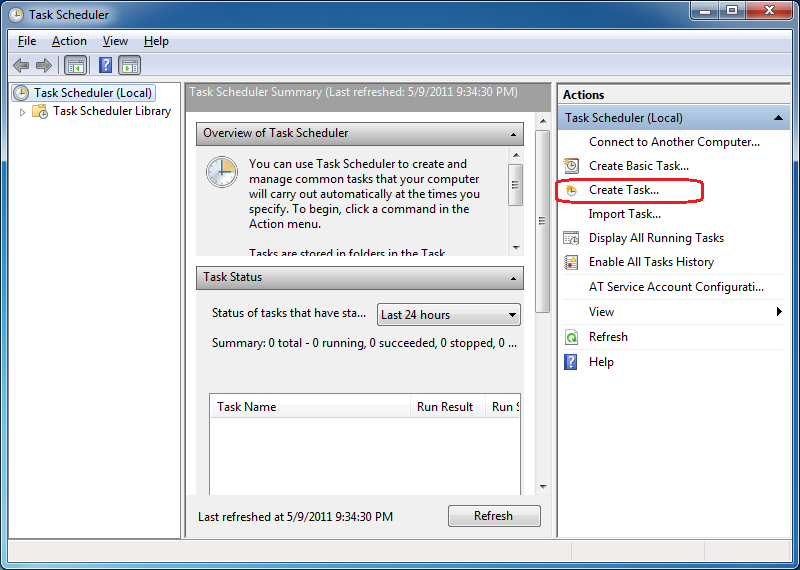Collapse the Task Status section
The width and height of the screenshot is (800, 570).
pos(514,278)
